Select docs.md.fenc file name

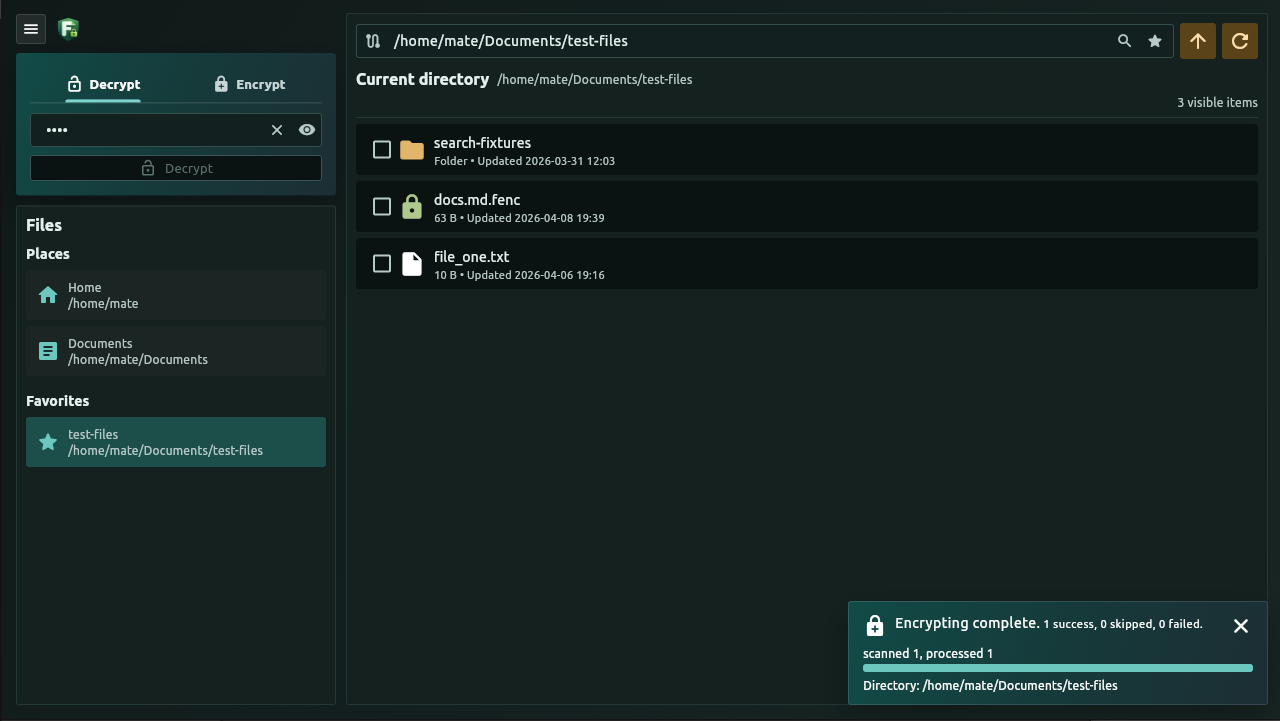point(477,200)
